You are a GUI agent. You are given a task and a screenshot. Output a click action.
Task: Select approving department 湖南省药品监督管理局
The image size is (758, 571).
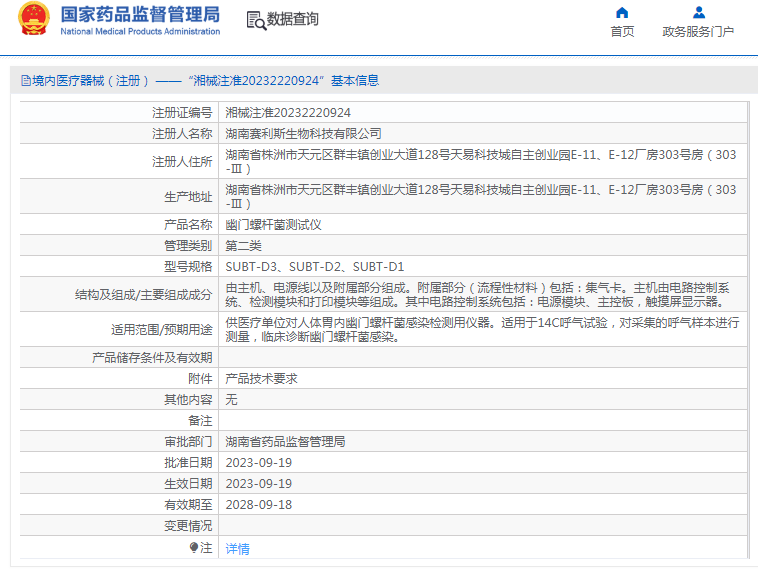tap(285, 441)
